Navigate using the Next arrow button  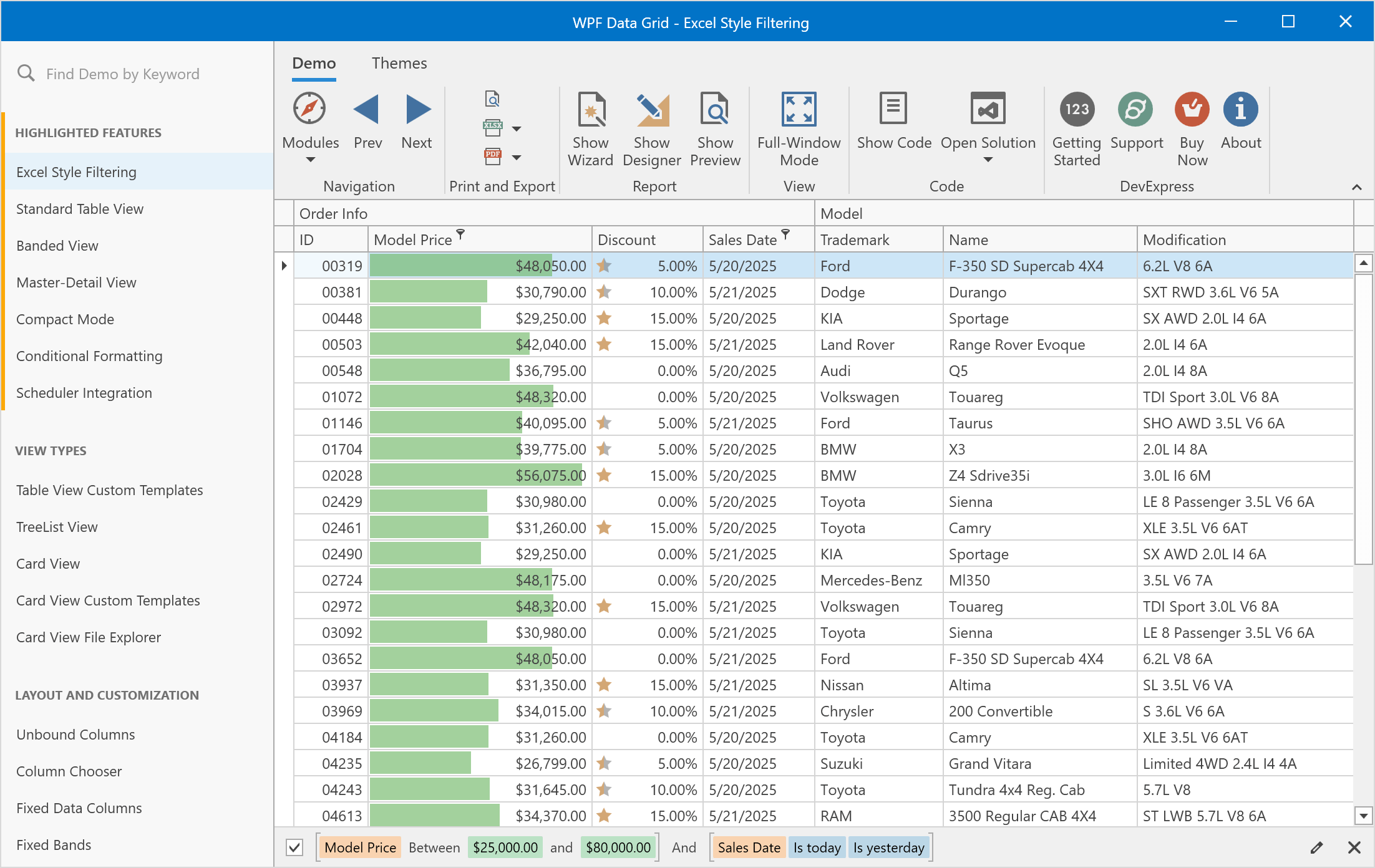coord(416,109)
